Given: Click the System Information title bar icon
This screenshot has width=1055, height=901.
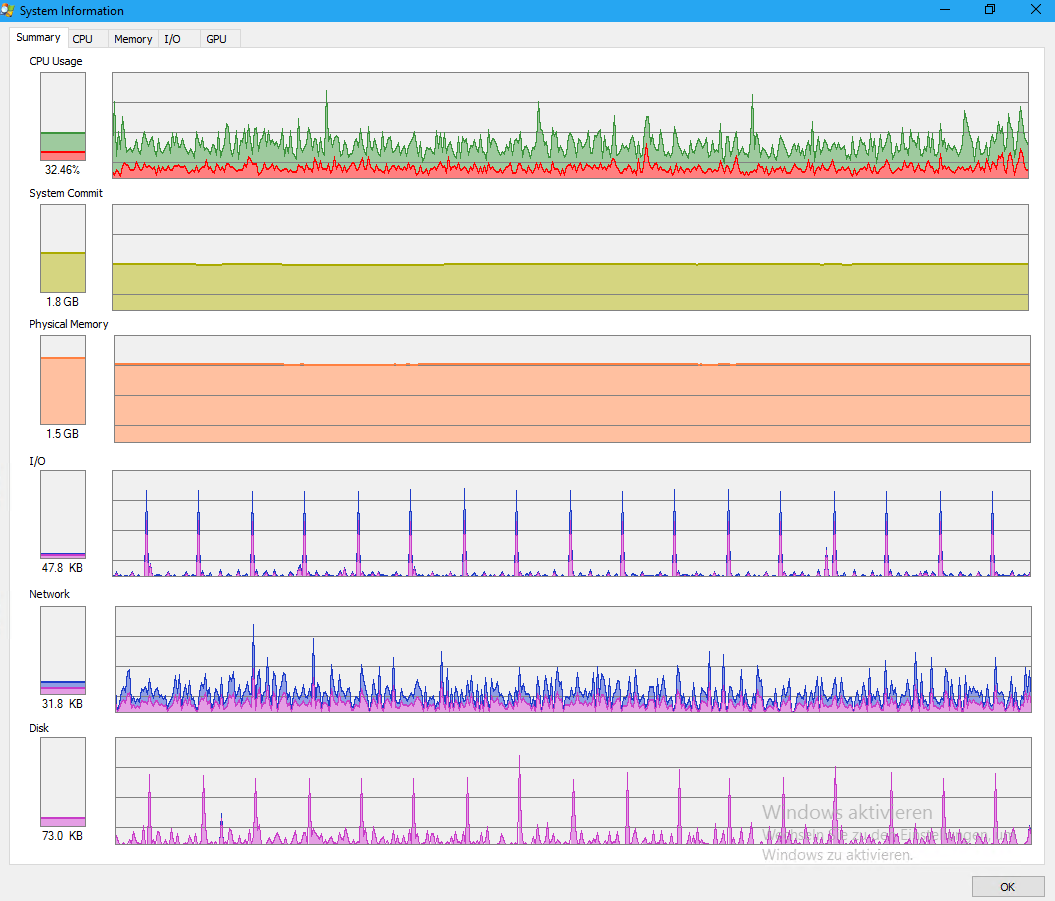Looking at the screenshot, I should click(x=9, y=11).
